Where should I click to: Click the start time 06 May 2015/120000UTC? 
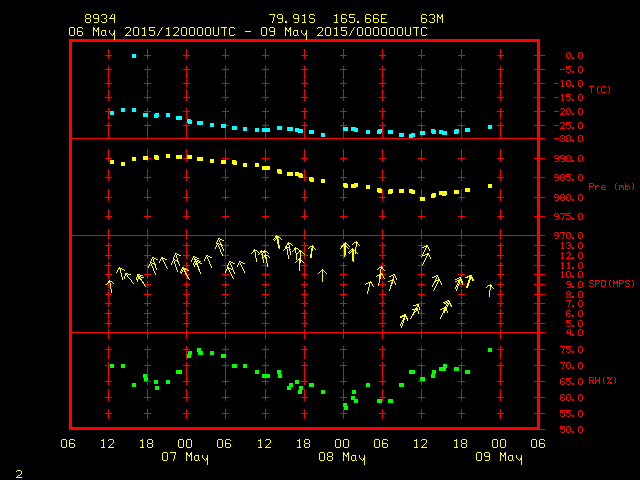(x=152, y=32)
